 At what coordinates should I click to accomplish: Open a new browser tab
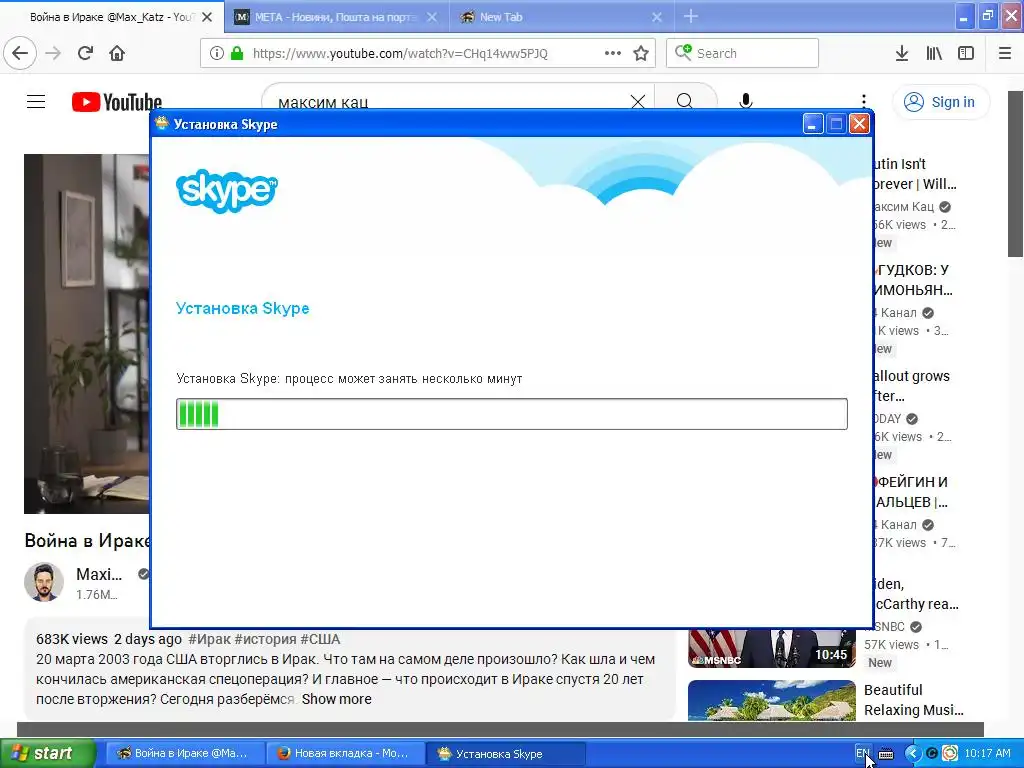691,16
